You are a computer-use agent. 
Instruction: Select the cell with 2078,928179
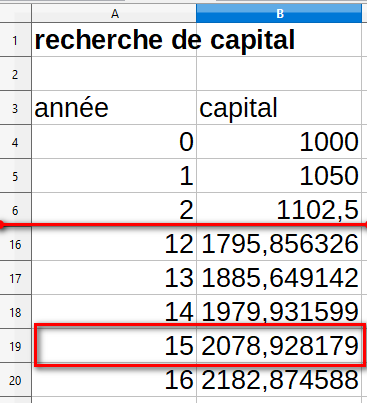(279, 346)
